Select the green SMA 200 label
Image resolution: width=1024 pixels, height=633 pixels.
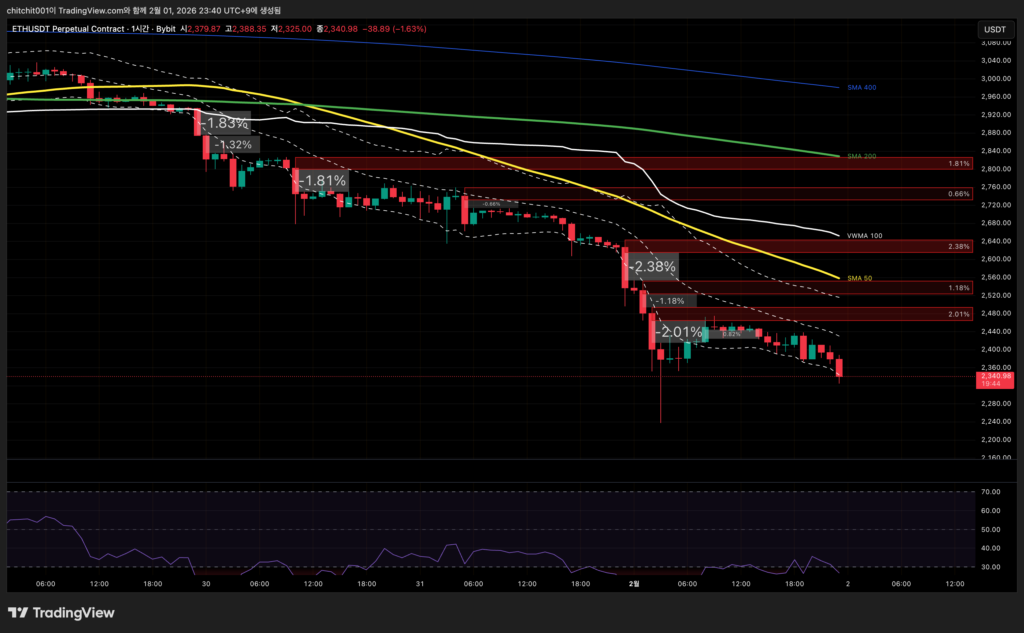[x=861, y=157]
